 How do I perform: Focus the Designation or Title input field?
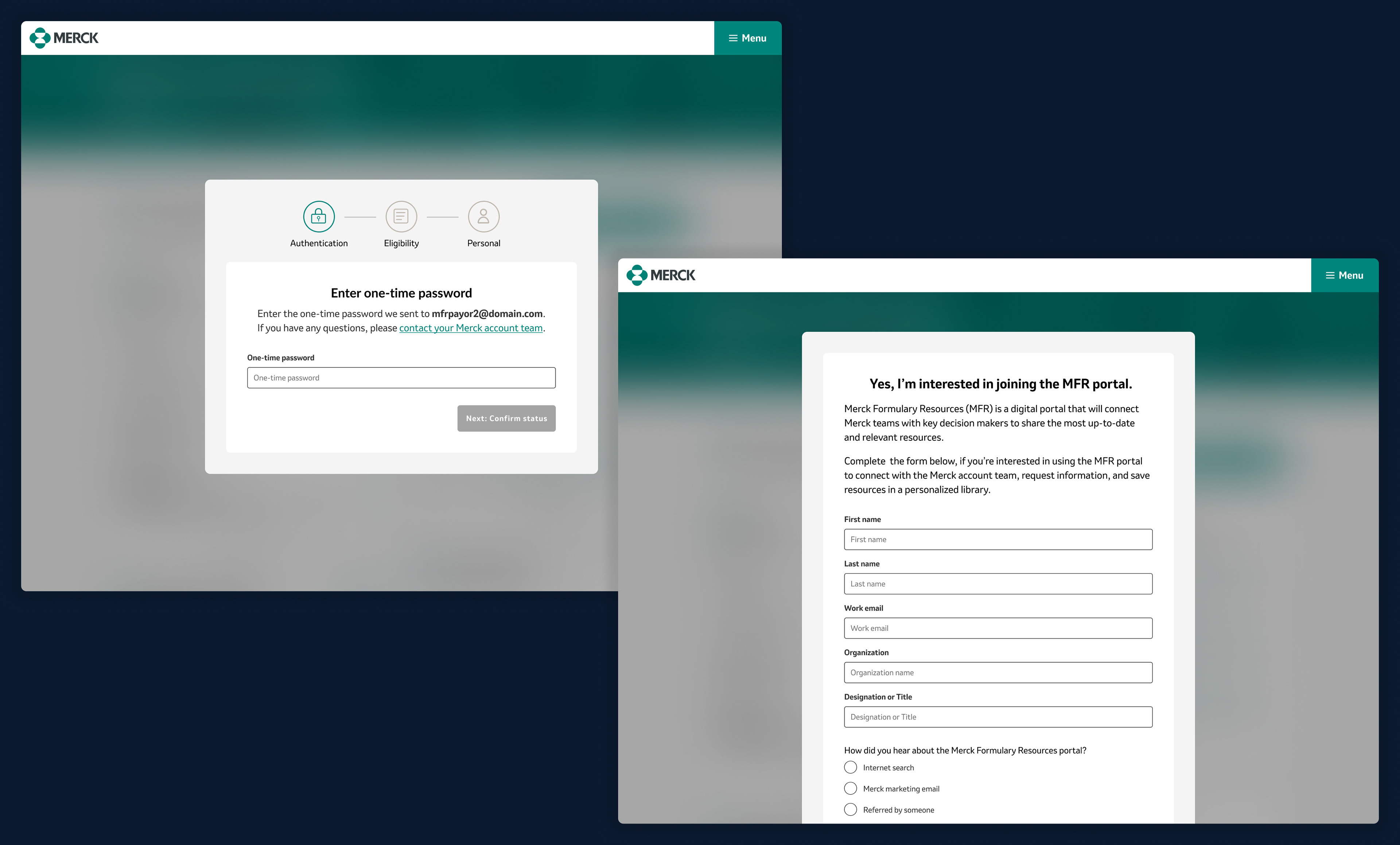(x=998, y=717)
